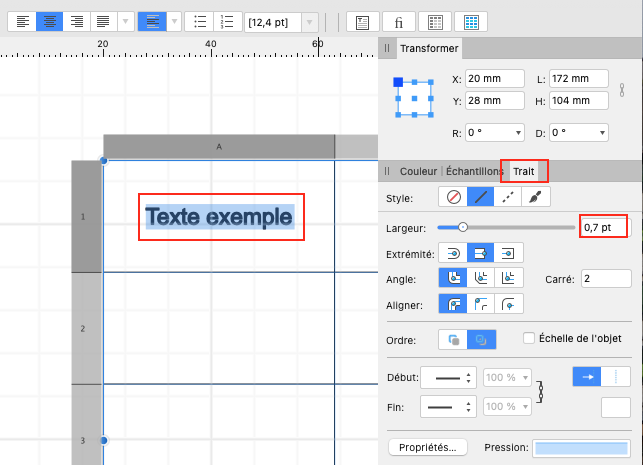Open leading [12,4 pt] dropdown

tap(310, 22)
